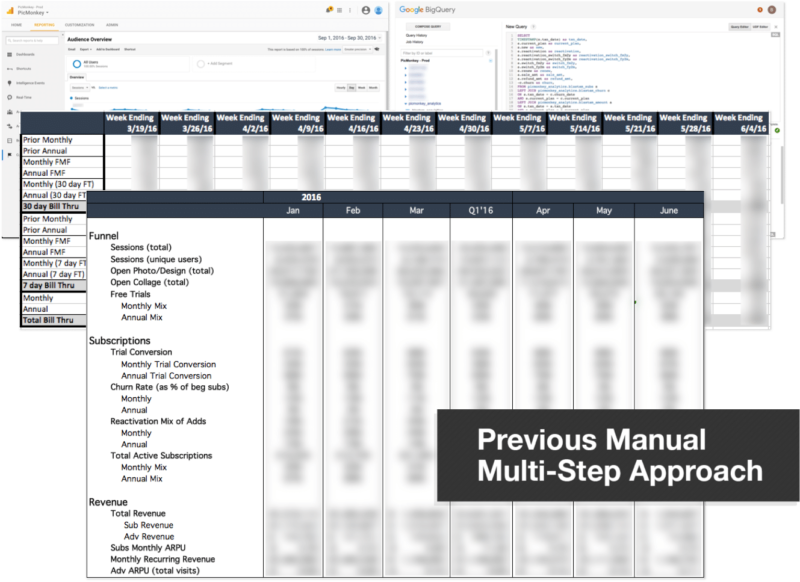Viewport: 800px width, 582px height.
Task: Click the orange notification icon in BigQuery
Action: point(760,10)
